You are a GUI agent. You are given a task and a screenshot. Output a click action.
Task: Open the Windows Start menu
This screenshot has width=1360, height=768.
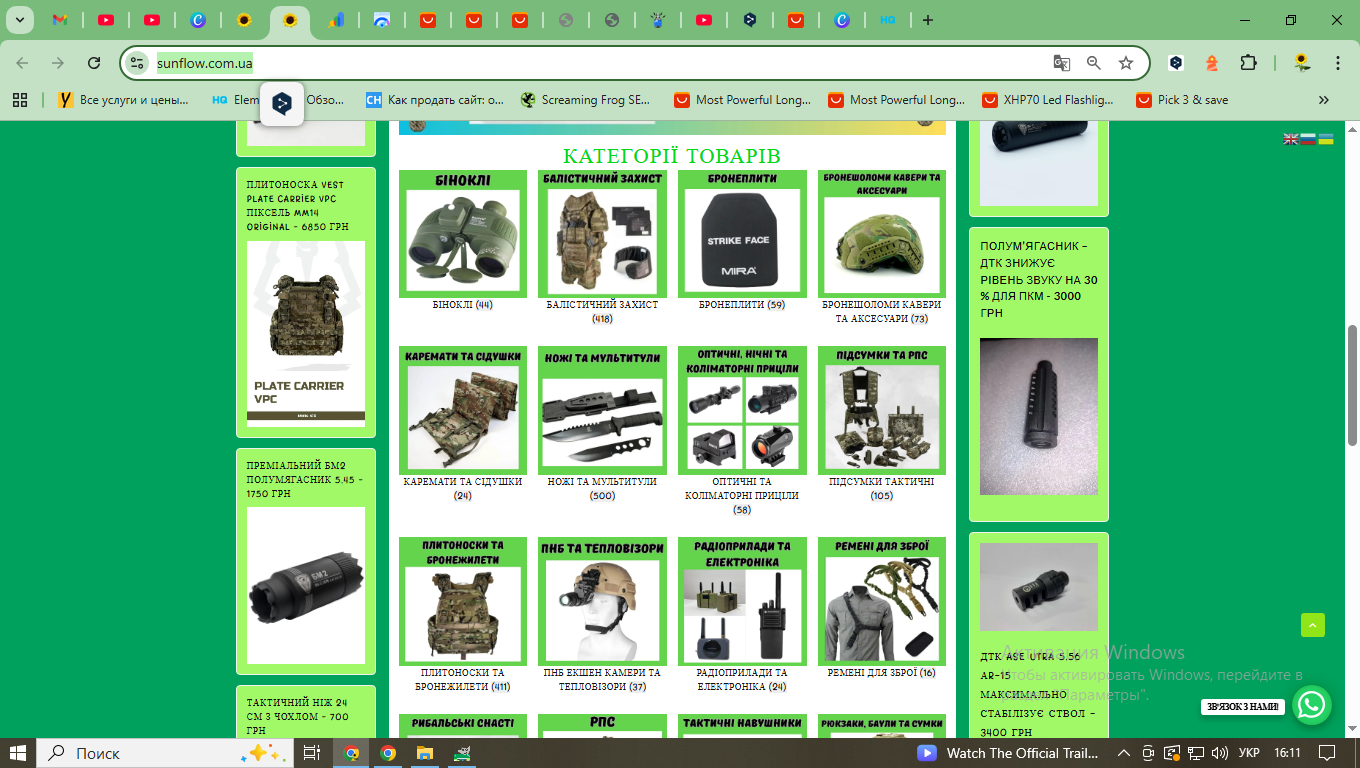[x=18, y=753]
